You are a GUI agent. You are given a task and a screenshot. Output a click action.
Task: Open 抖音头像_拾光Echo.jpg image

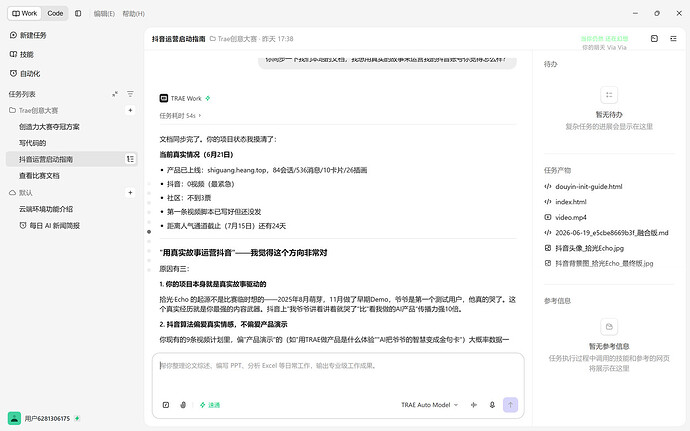click(589, 248)
